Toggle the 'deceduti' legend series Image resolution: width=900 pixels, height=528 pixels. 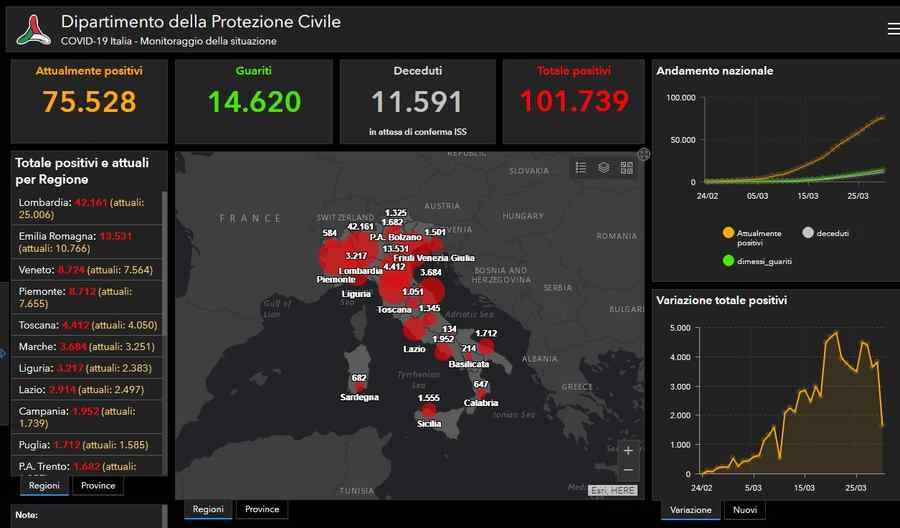[x=809, y=233]
